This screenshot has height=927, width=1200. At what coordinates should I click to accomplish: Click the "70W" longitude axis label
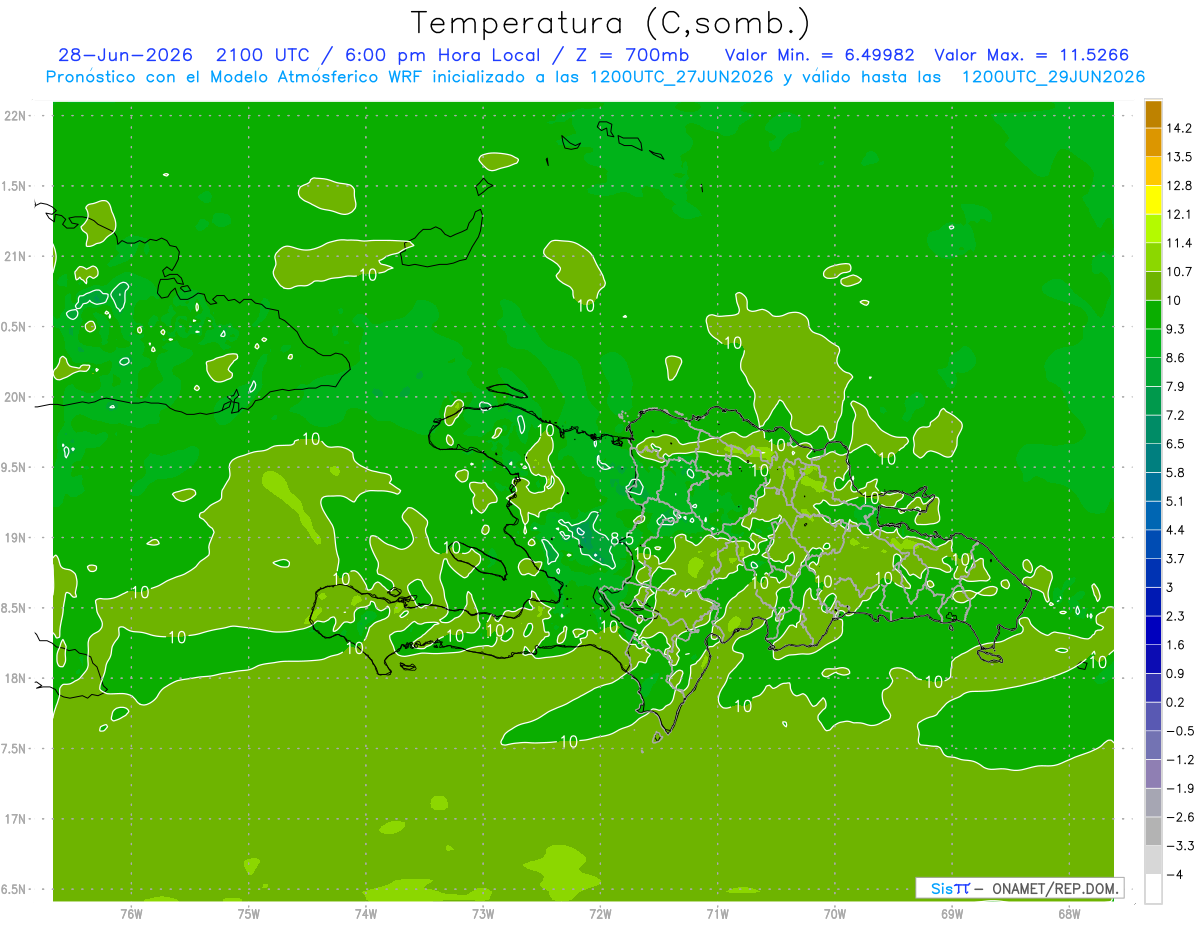(x=835, y=913)
